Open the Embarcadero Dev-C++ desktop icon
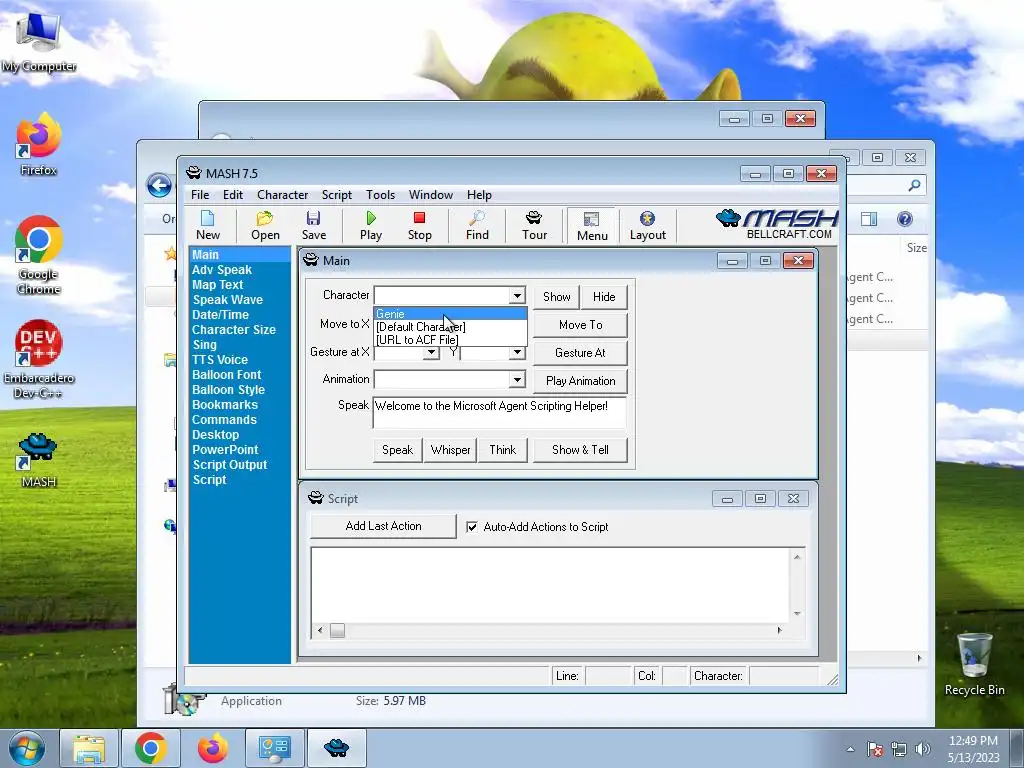The height and width of the screenshot is (768, 1024). pos(39,359)
